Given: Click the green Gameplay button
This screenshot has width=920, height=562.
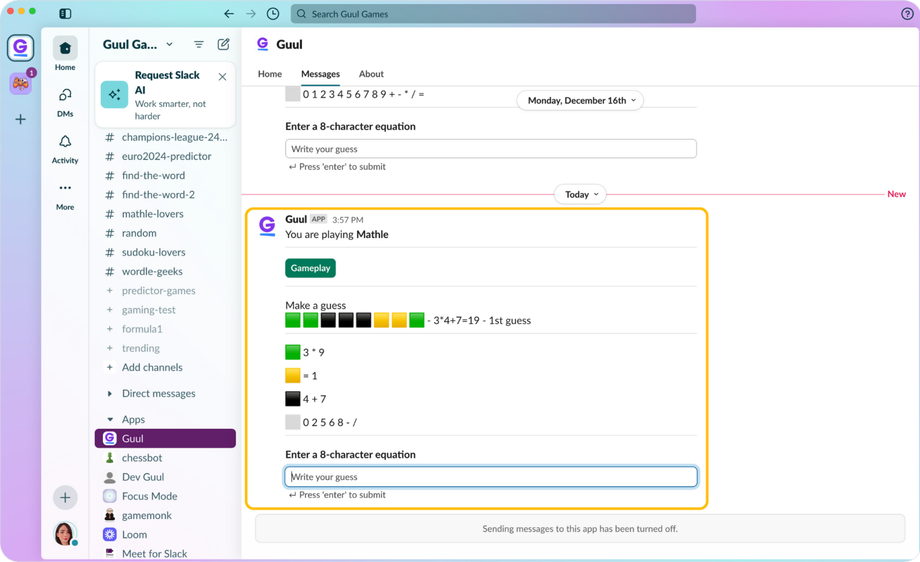Looking at the screenshot, I should click(310, 268).
